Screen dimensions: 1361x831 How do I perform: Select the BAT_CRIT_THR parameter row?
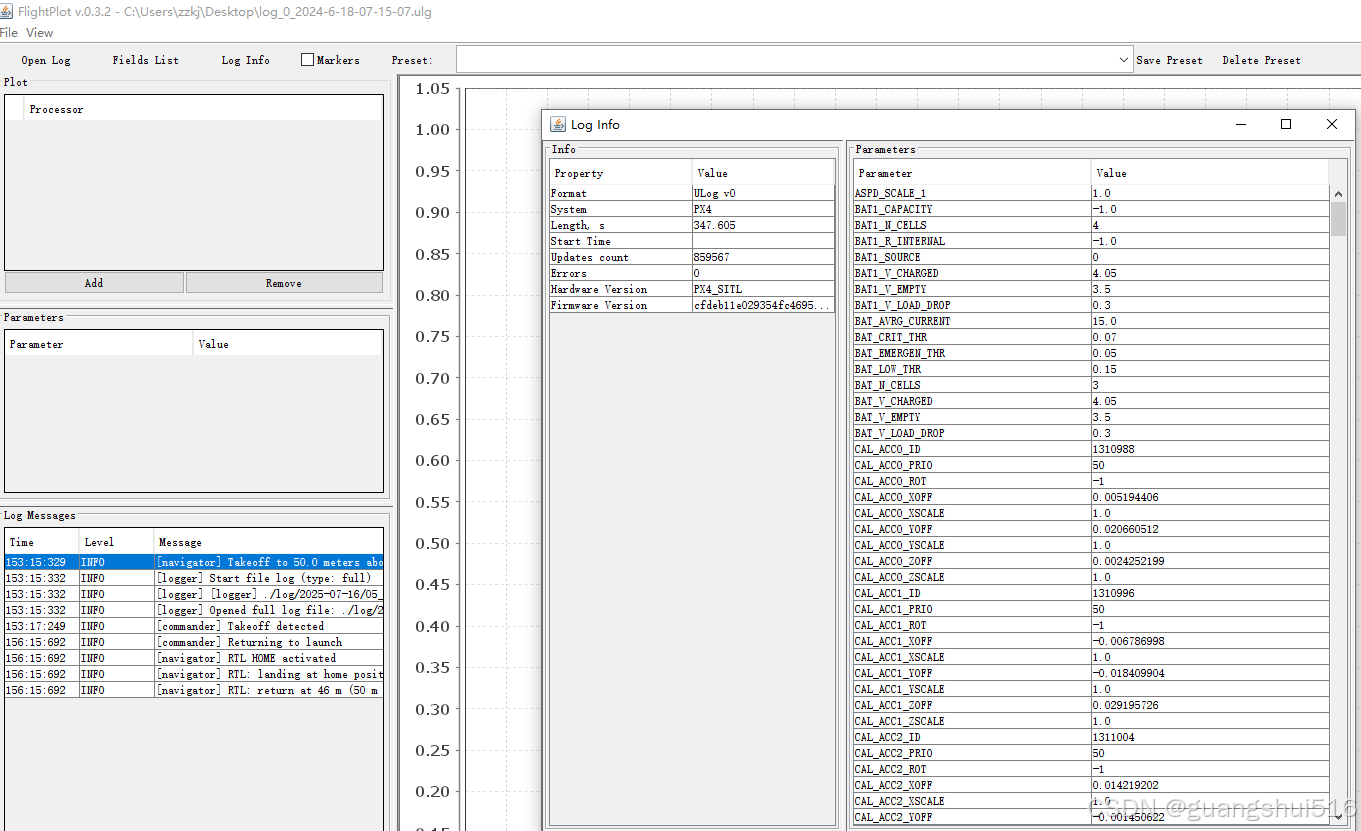(1091, 337)
